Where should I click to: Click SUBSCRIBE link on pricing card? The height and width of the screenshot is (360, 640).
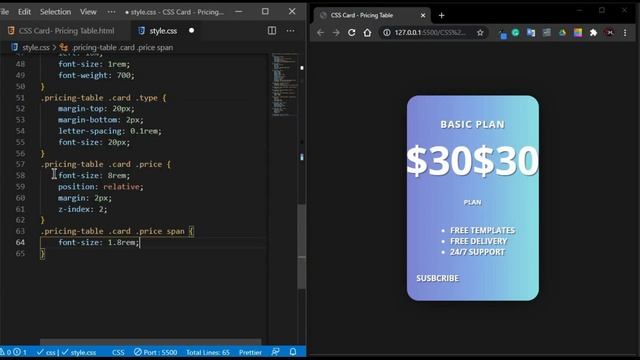437,278
